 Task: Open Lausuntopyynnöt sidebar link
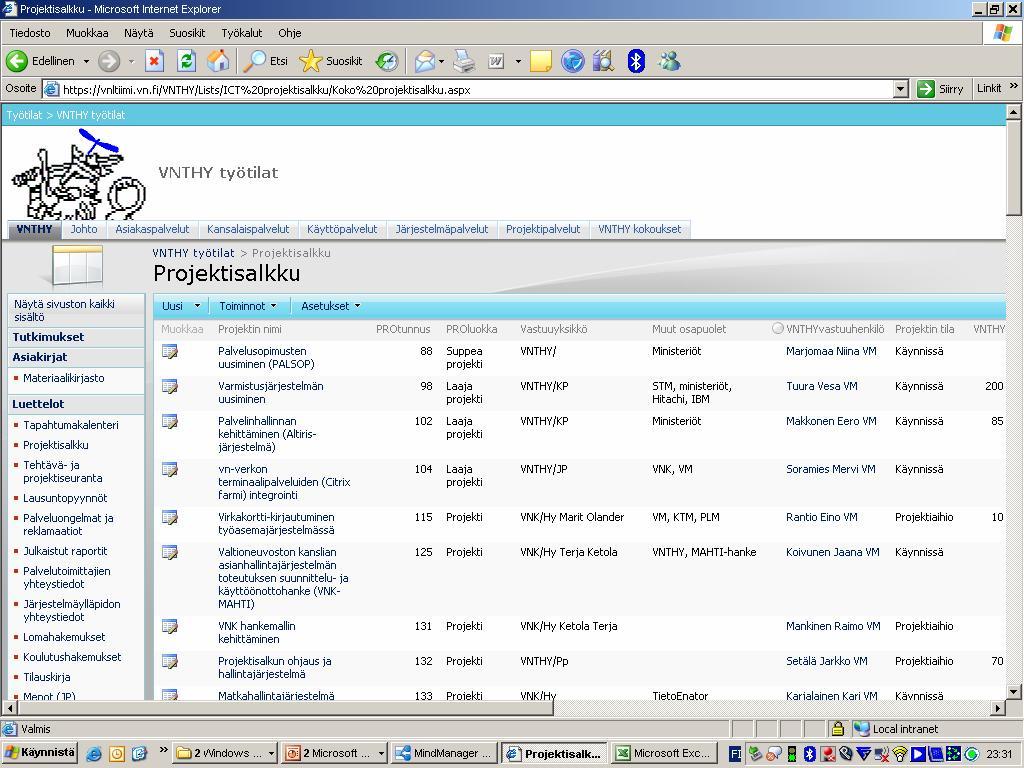click(x=65, y=498)
